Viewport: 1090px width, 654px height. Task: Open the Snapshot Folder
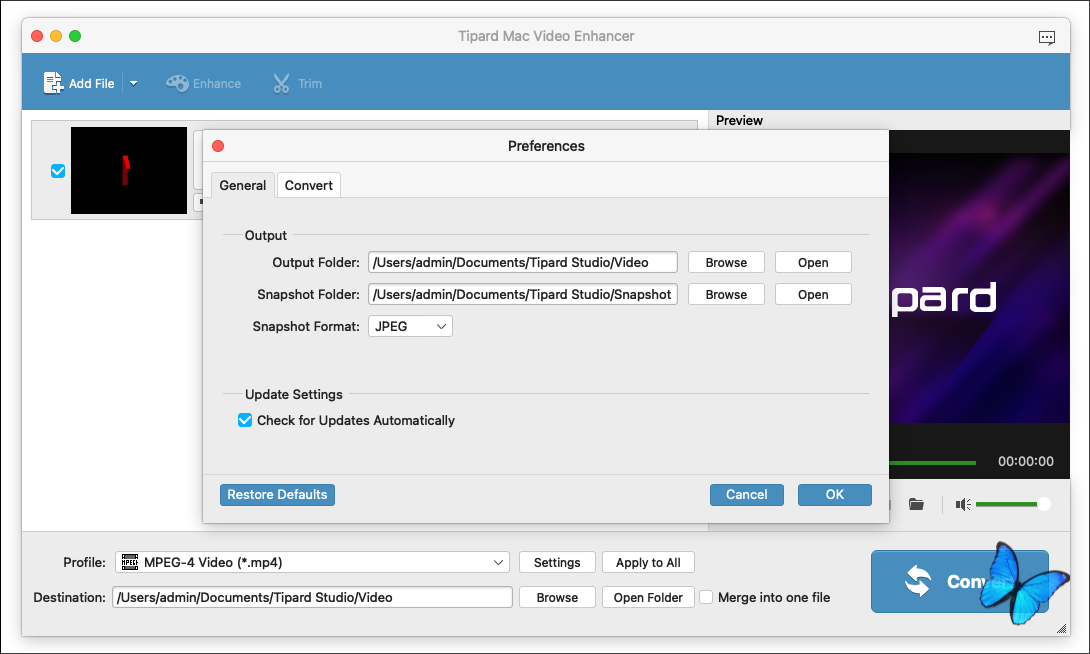[x=813, y=294]
